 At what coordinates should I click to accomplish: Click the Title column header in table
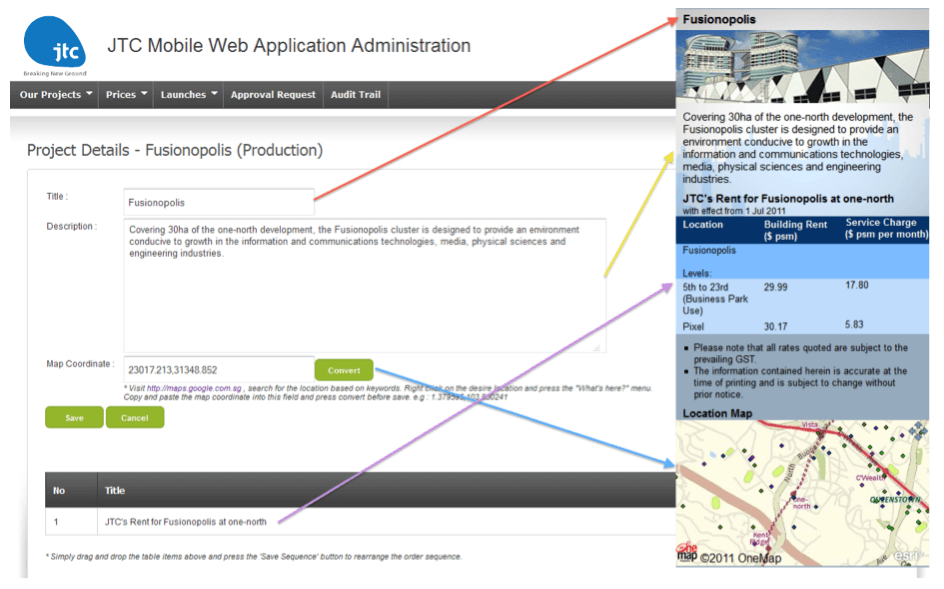click(115, 490)
